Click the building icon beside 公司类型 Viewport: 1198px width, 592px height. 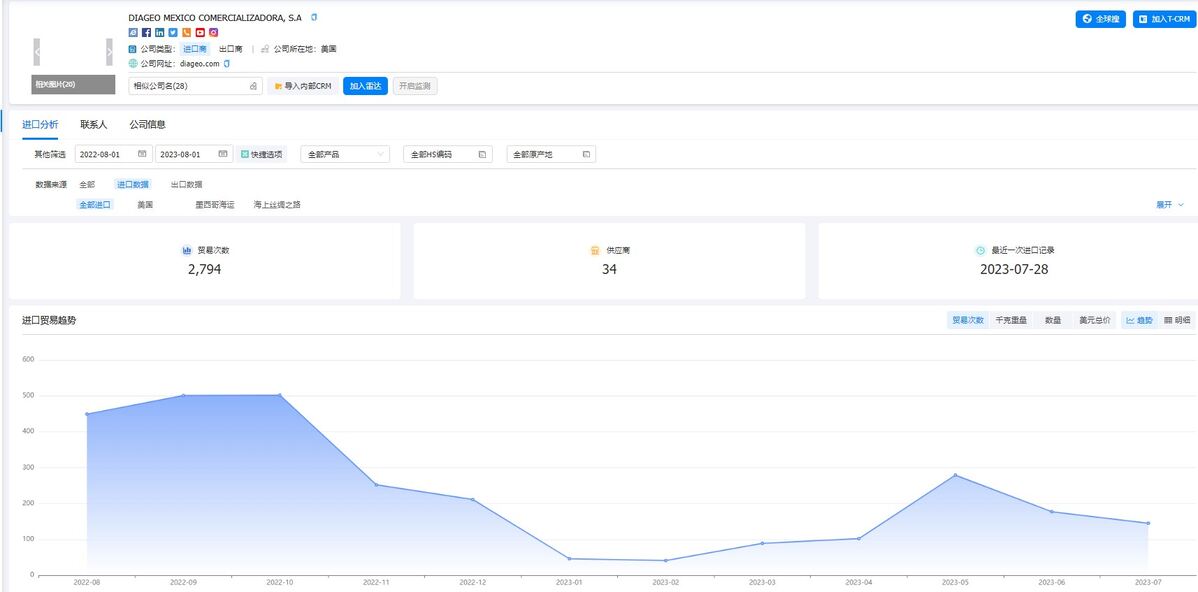pyautogui.click(x=133, y=49)
